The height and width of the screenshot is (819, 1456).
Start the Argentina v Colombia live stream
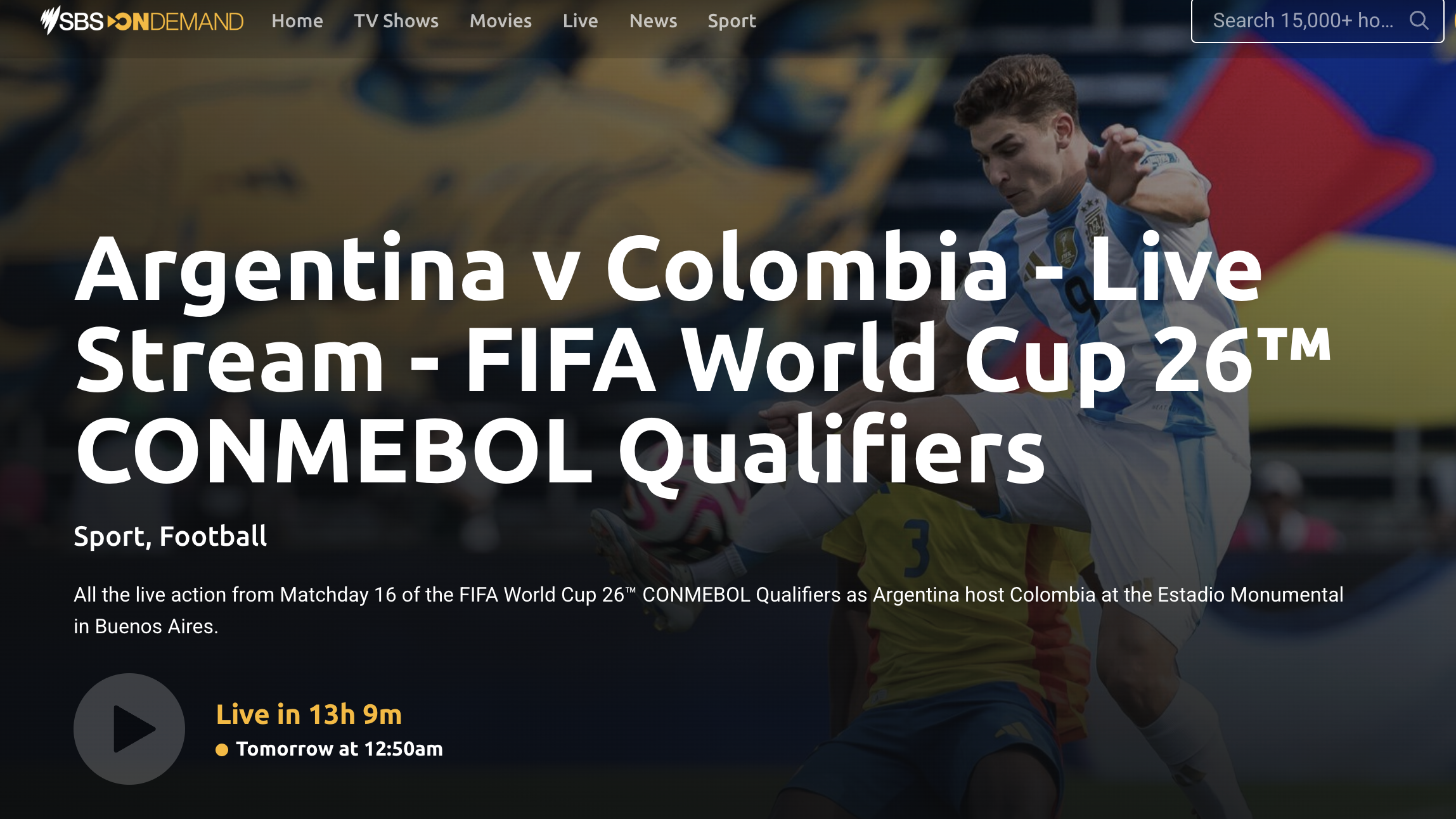coord(129,729)
